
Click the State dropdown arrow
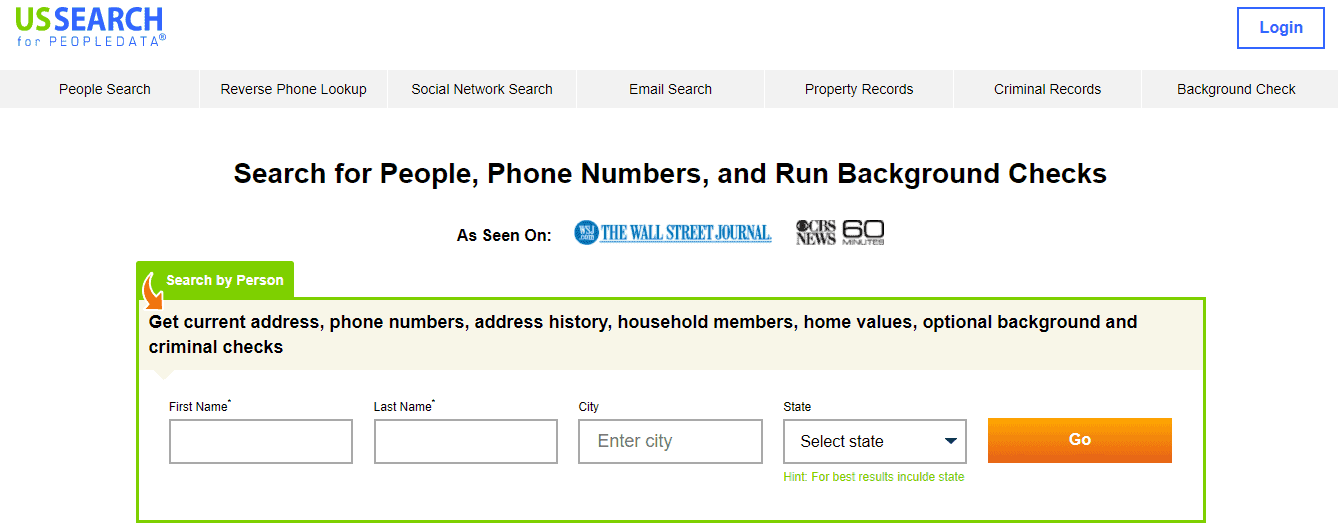(x=951, y=441)
